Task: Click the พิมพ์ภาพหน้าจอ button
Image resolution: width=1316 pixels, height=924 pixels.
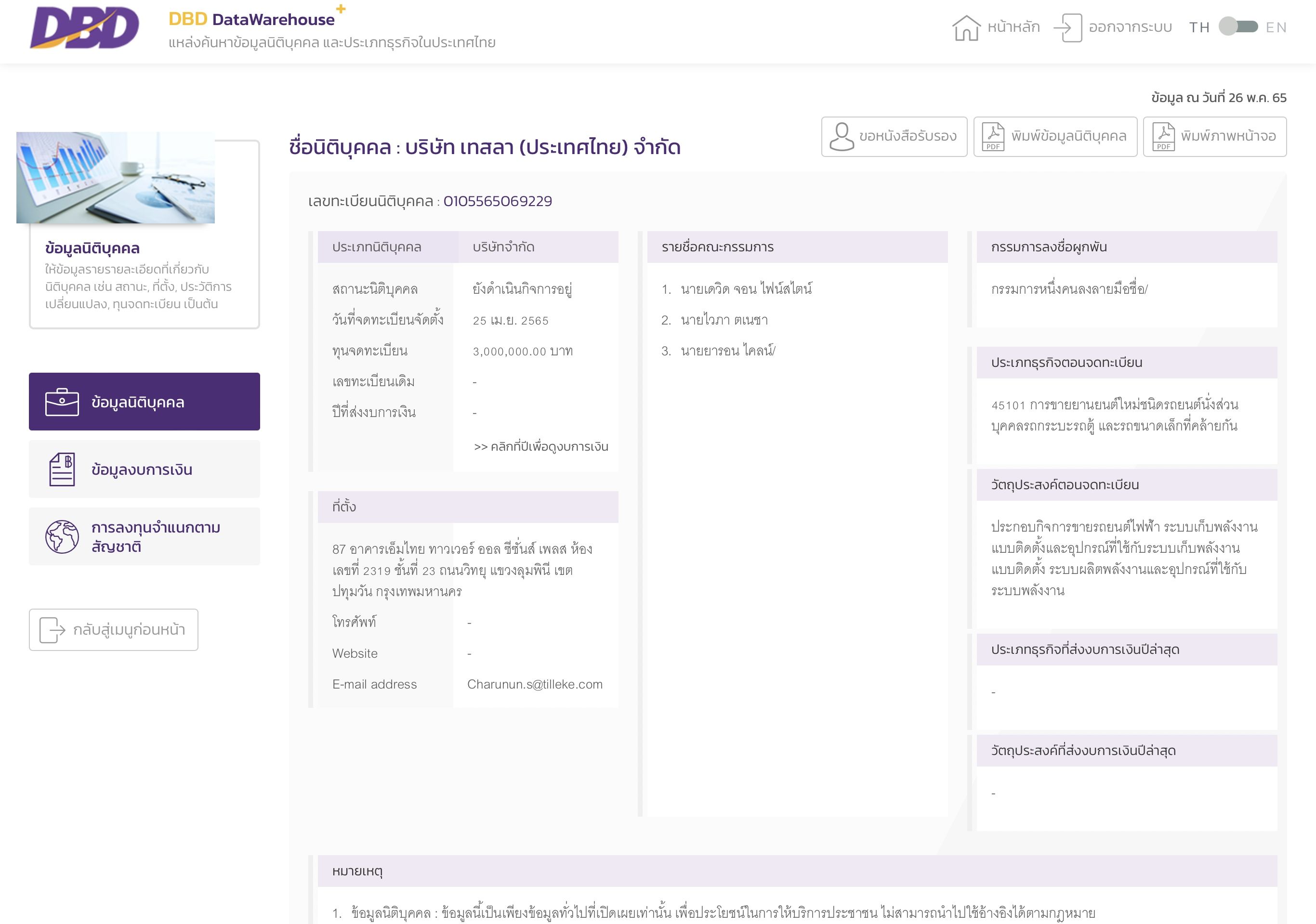Action: pos(1214,136)
